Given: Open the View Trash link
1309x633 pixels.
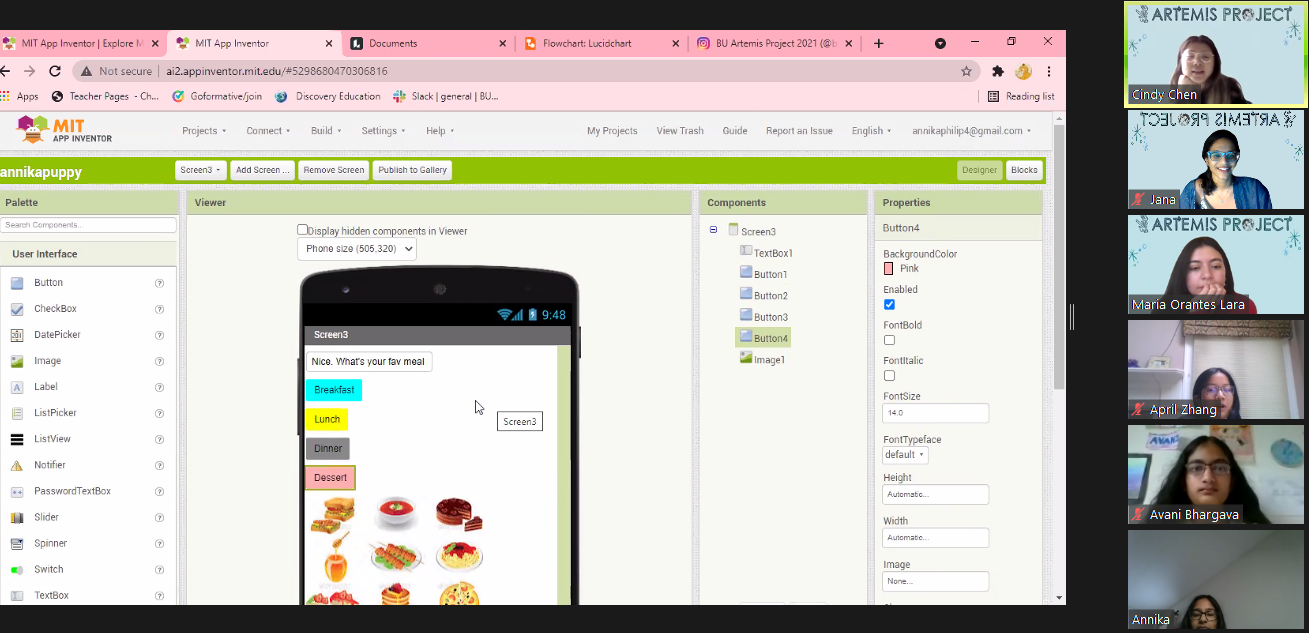Looking at the screenshot, I should point(680,131).
